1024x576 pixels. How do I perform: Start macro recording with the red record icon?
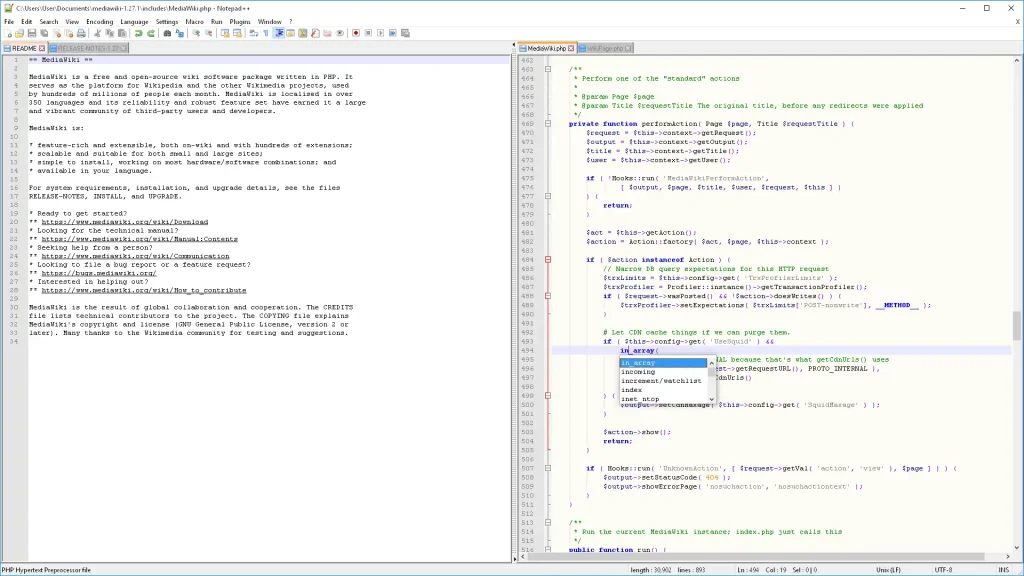click(356, 33)
